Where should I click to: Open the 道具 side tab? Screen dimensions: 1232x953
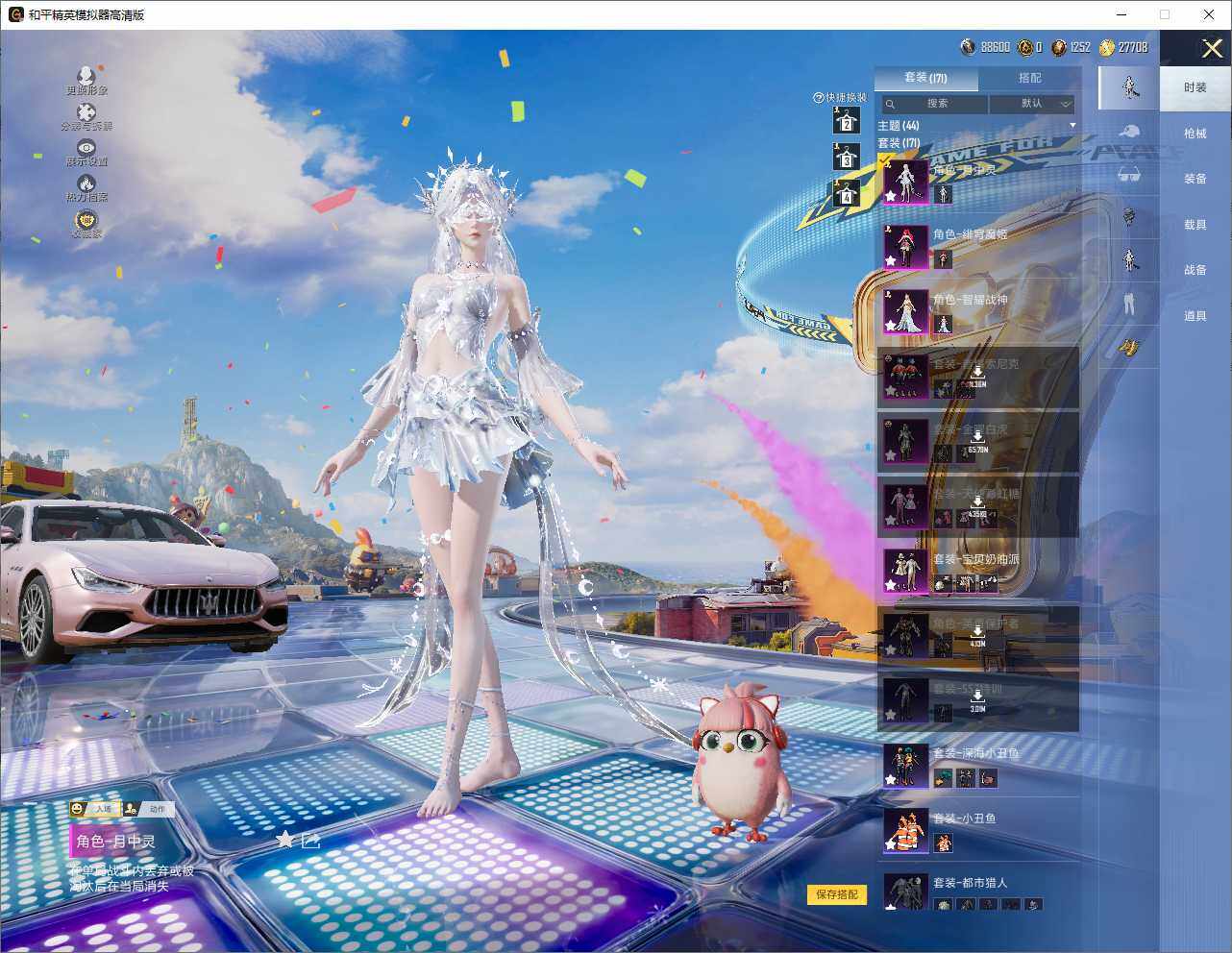pyautogui.click(x=1195, y=316)
